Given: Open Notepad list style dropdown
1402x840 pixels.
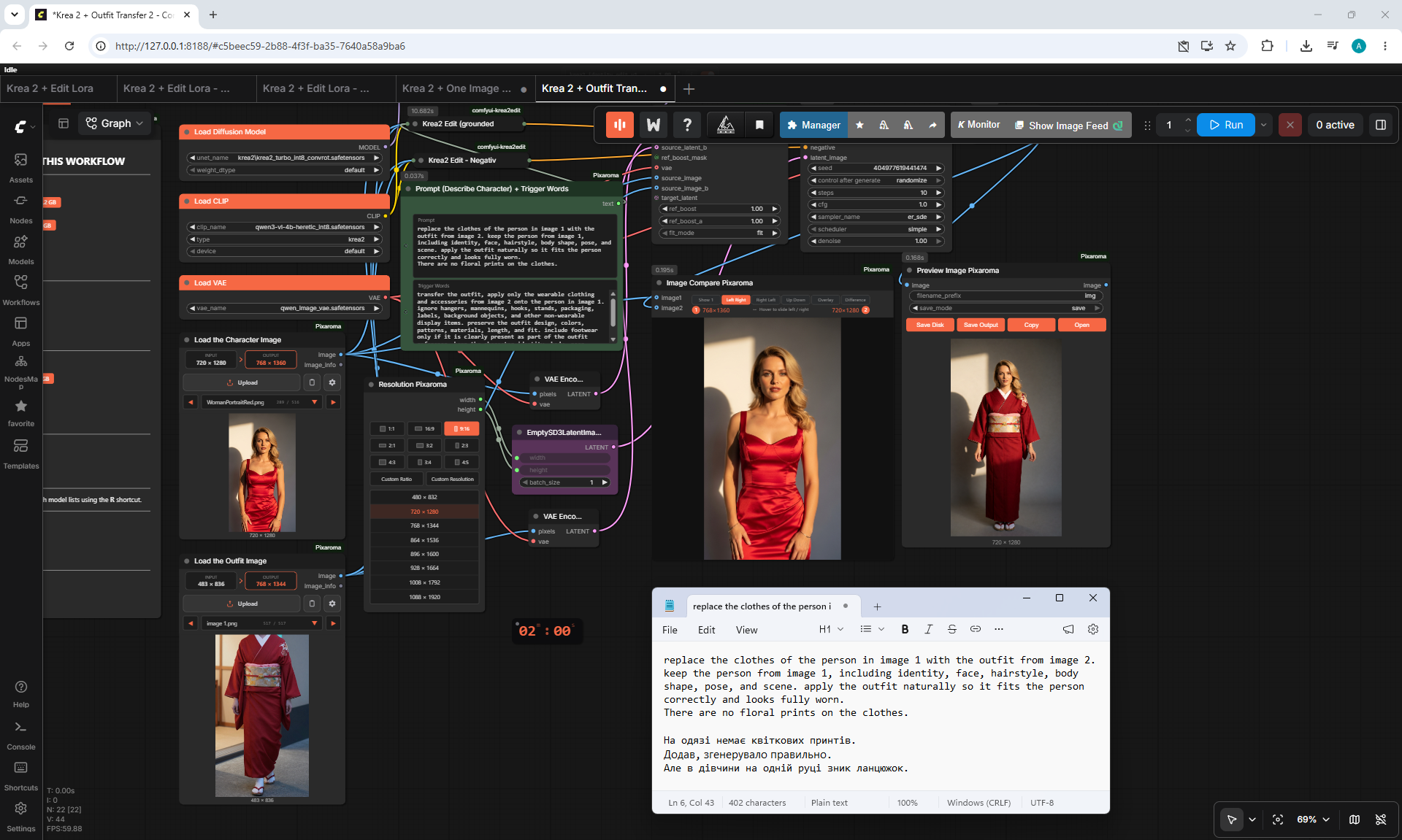Looking at the screenshot, I should click(x=873, y=629).
